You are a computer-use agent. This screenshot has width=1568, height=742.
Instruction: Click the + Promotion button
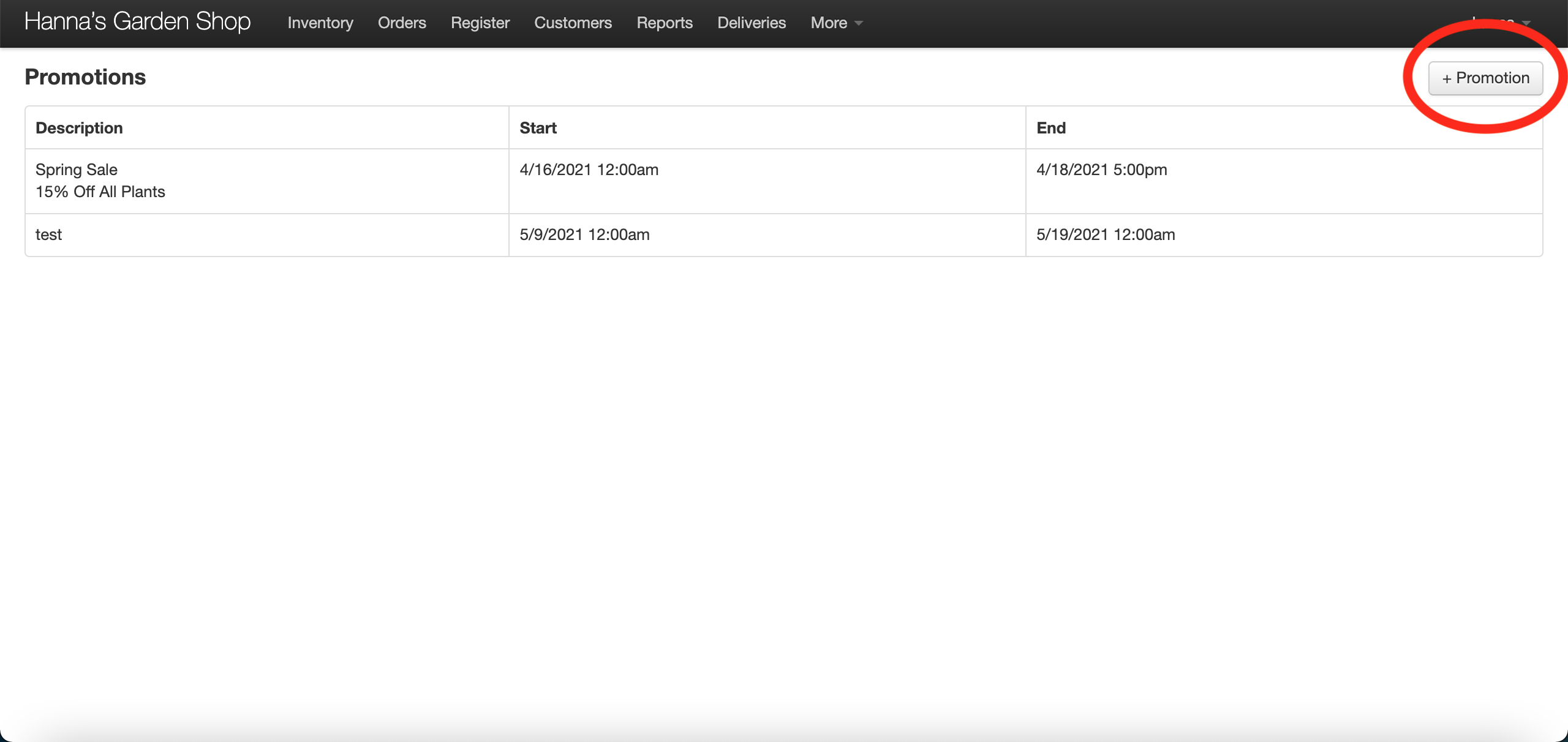tap(1485, 78)
